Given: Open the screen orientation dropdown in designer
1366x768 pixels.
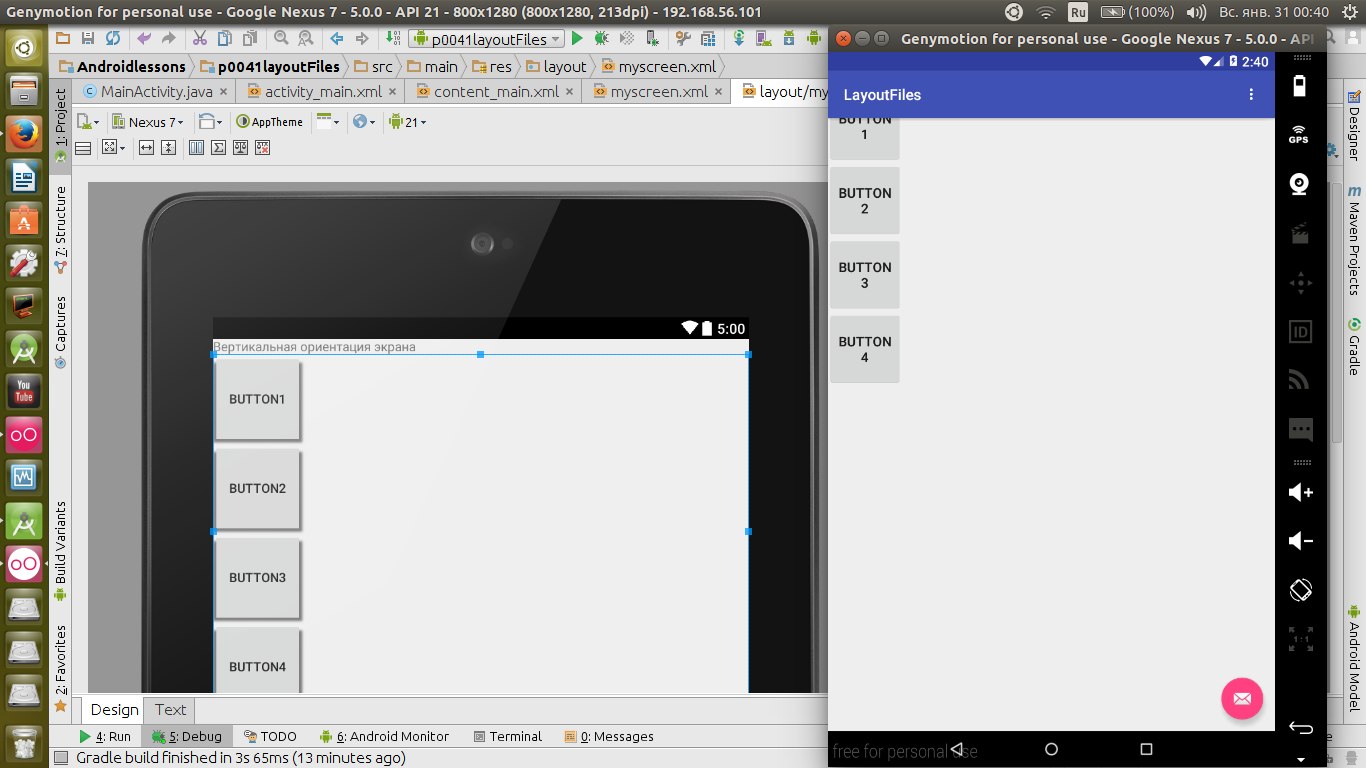Looking at the screenshot, I should point(211,122).
